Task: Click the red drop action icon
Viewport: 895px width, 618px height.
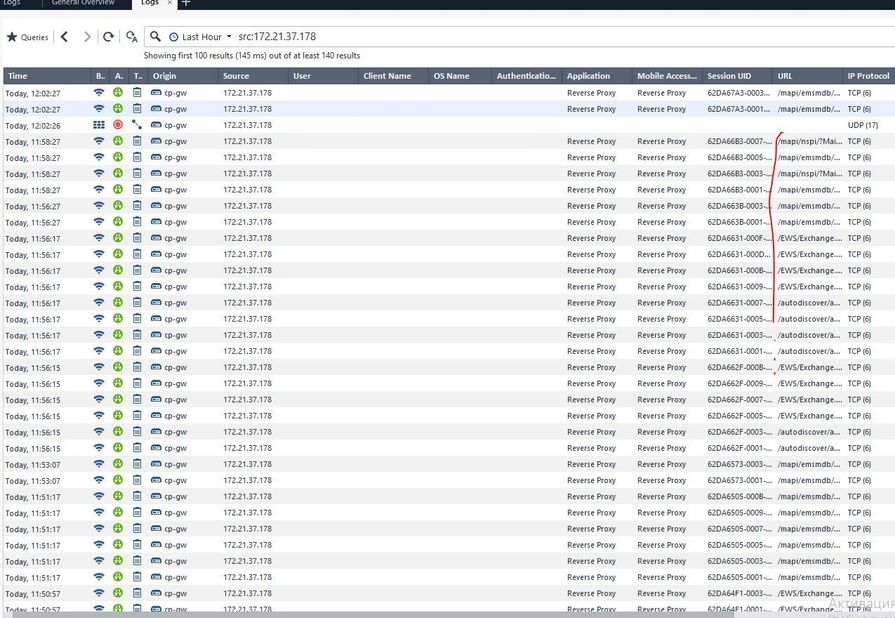Action: click(118, 125)
